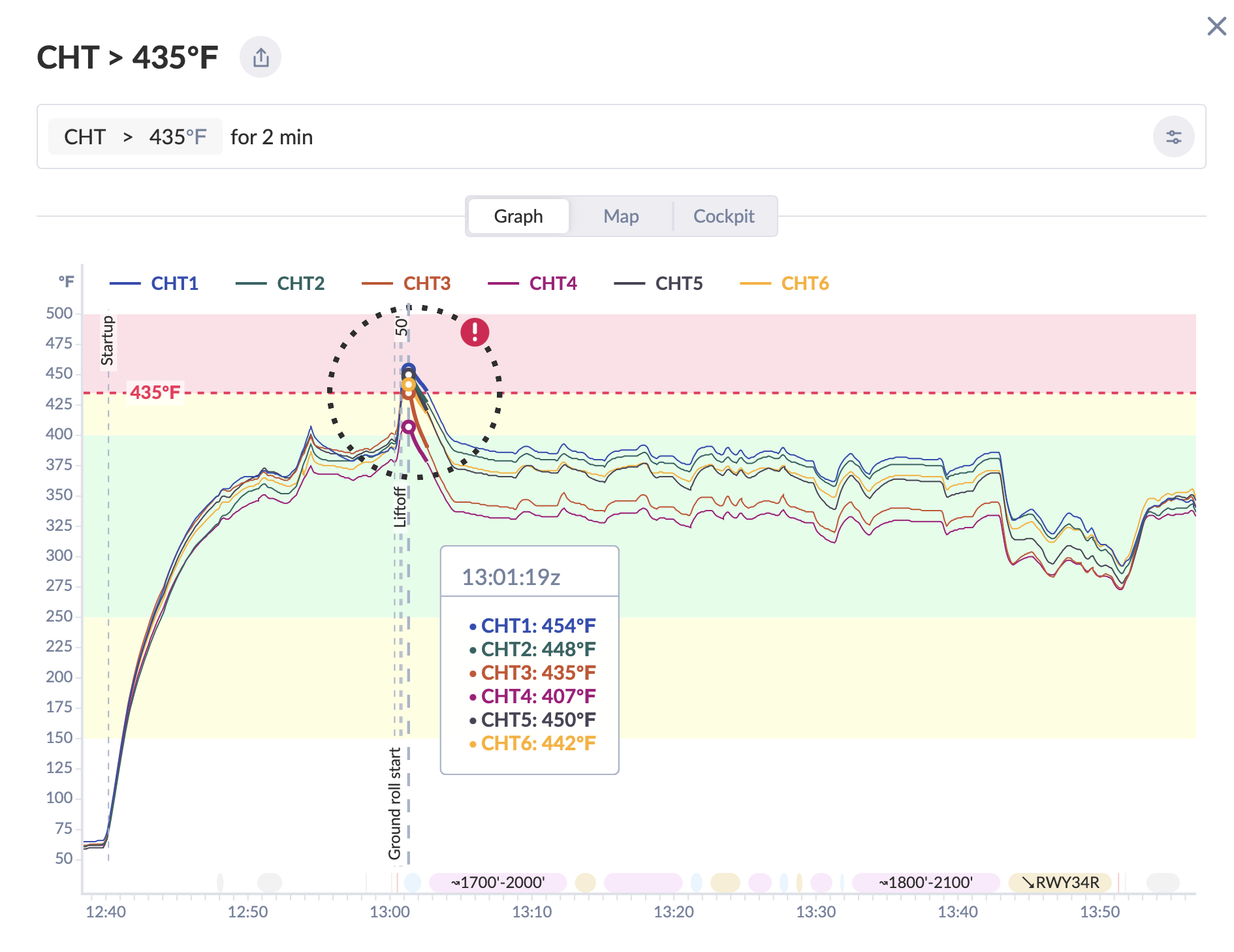Click the CHT4 purple data point marker
This screenshot has width=1234, height=952.
tap(409, 427)
